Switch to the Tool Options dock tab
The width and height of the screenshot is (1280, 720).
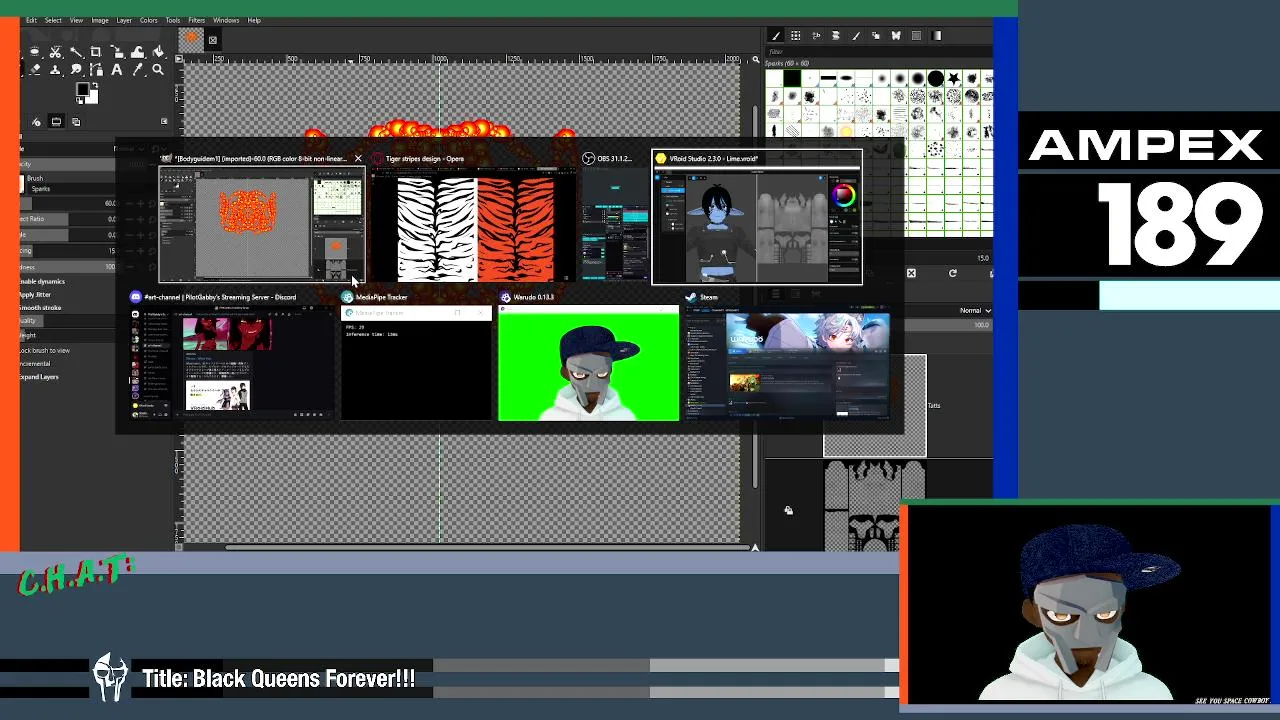[56, 121]
